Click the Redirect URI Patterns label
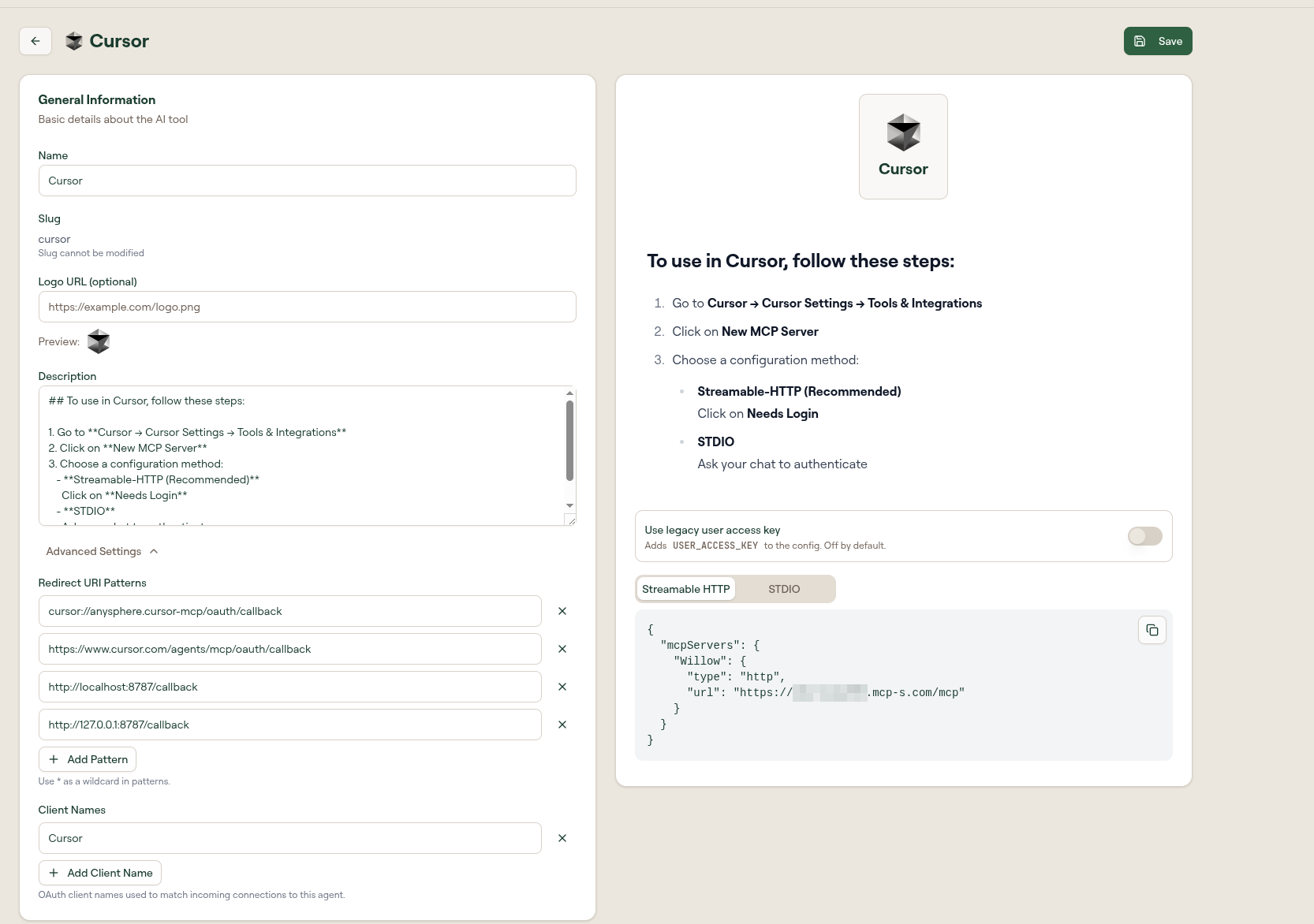Viewport: 1314px width, 924px height. (92, 583)
